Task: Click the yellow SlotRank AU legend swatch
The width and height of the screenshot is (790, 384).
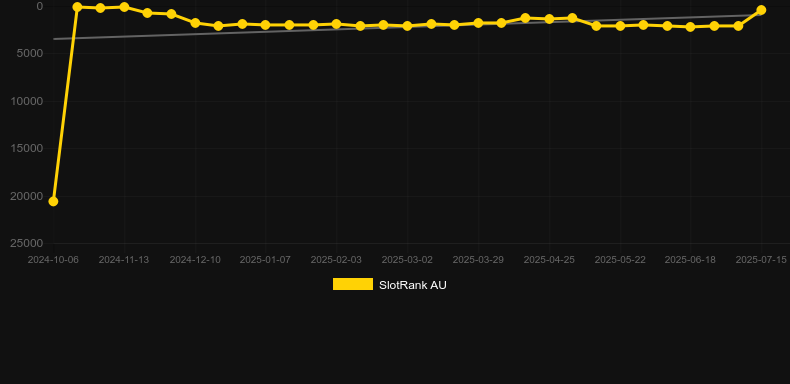Action: point(353,284)
